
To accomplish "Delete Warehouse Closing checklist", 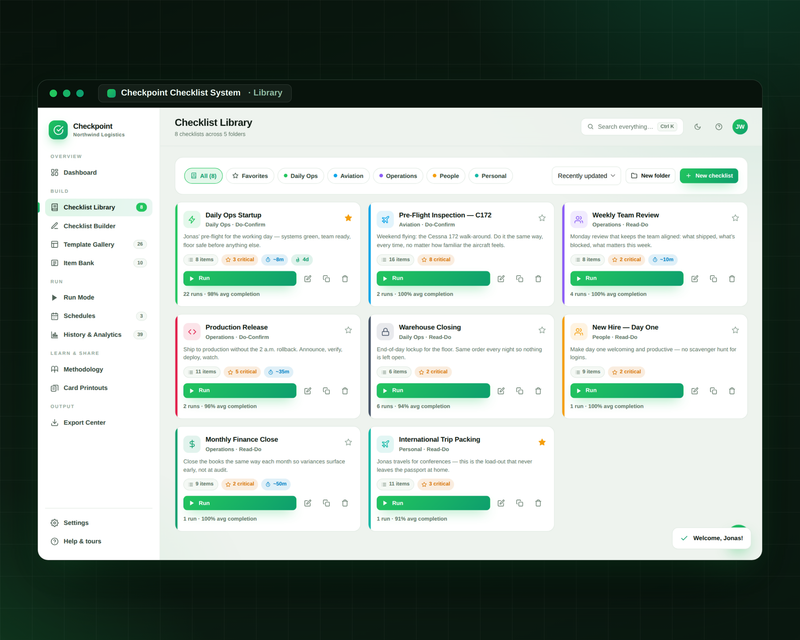I will (538, 391).
